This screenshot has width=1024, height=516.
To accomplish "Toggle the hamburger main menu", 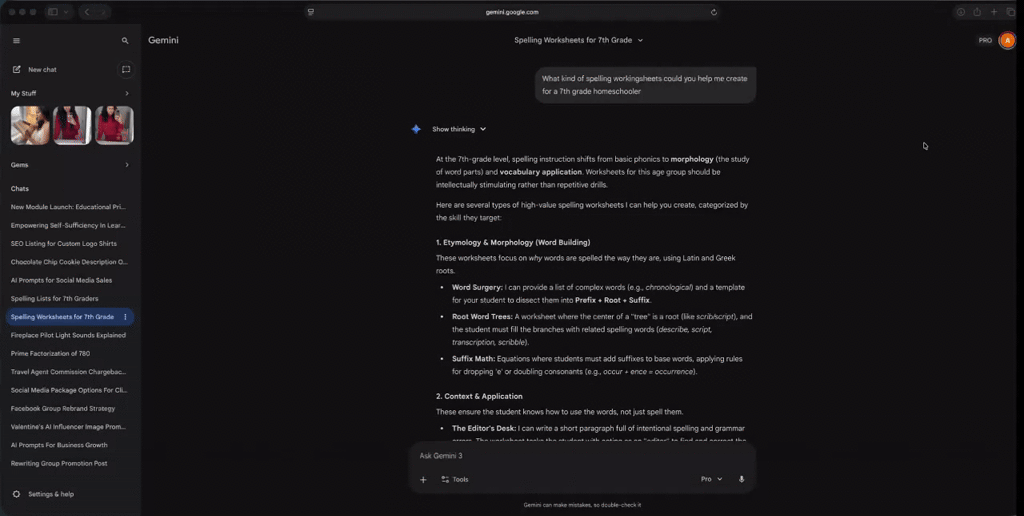I will (16, 41).
